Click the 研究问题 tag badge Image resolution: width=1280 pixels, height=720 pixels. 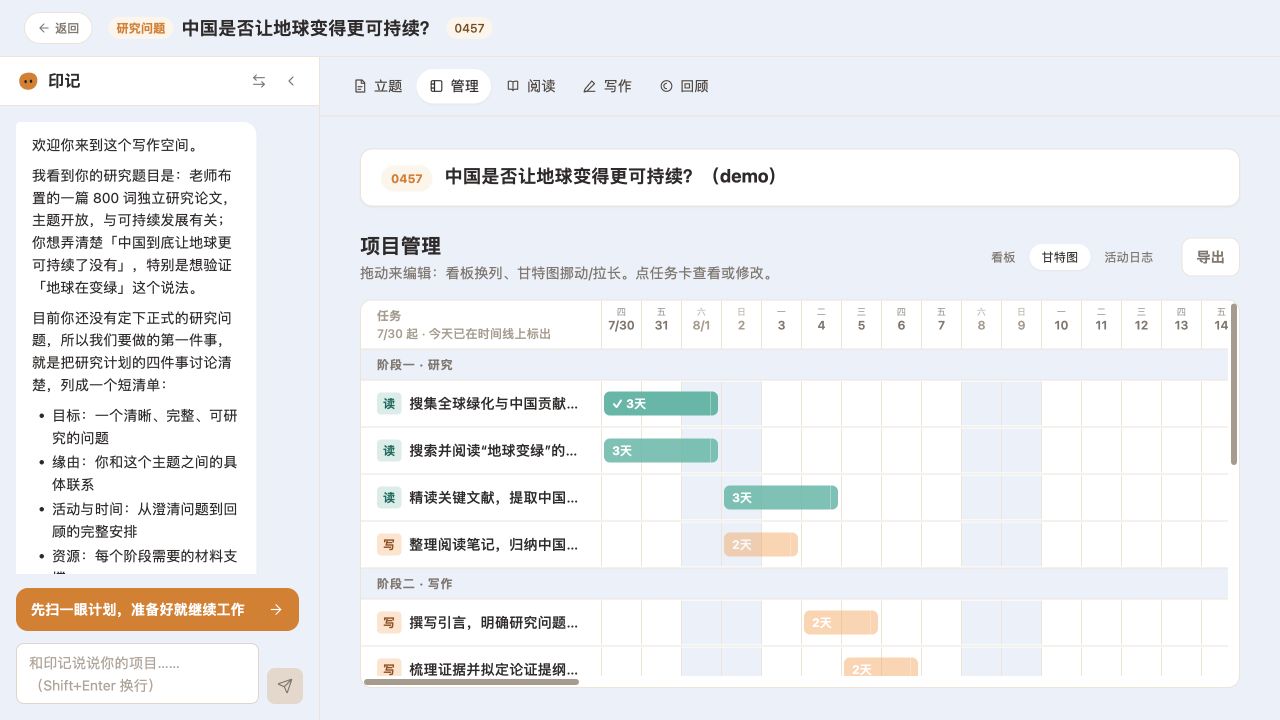coord(141,28)
